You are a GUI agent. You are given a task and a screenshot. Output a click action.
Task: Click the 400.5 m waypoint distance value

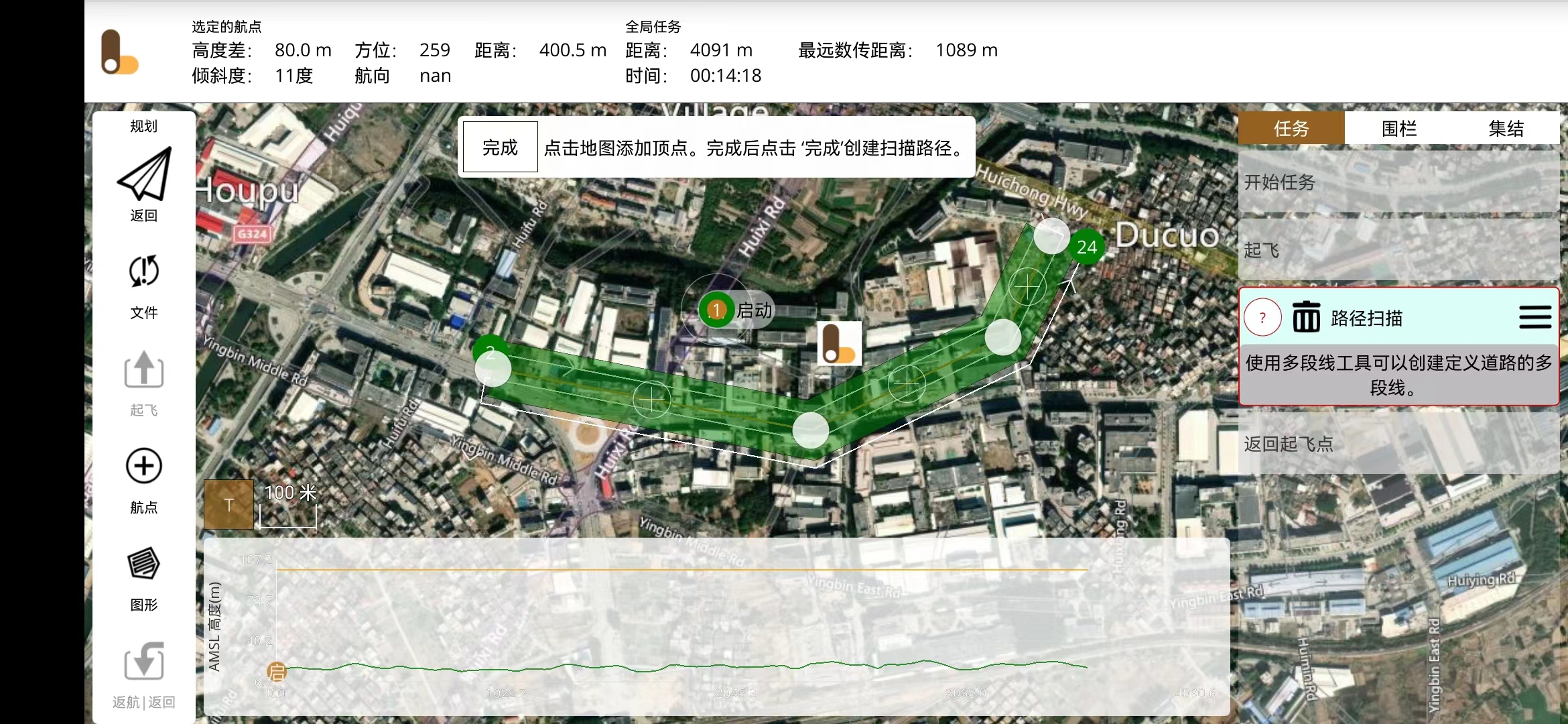(x=572, y=50)
